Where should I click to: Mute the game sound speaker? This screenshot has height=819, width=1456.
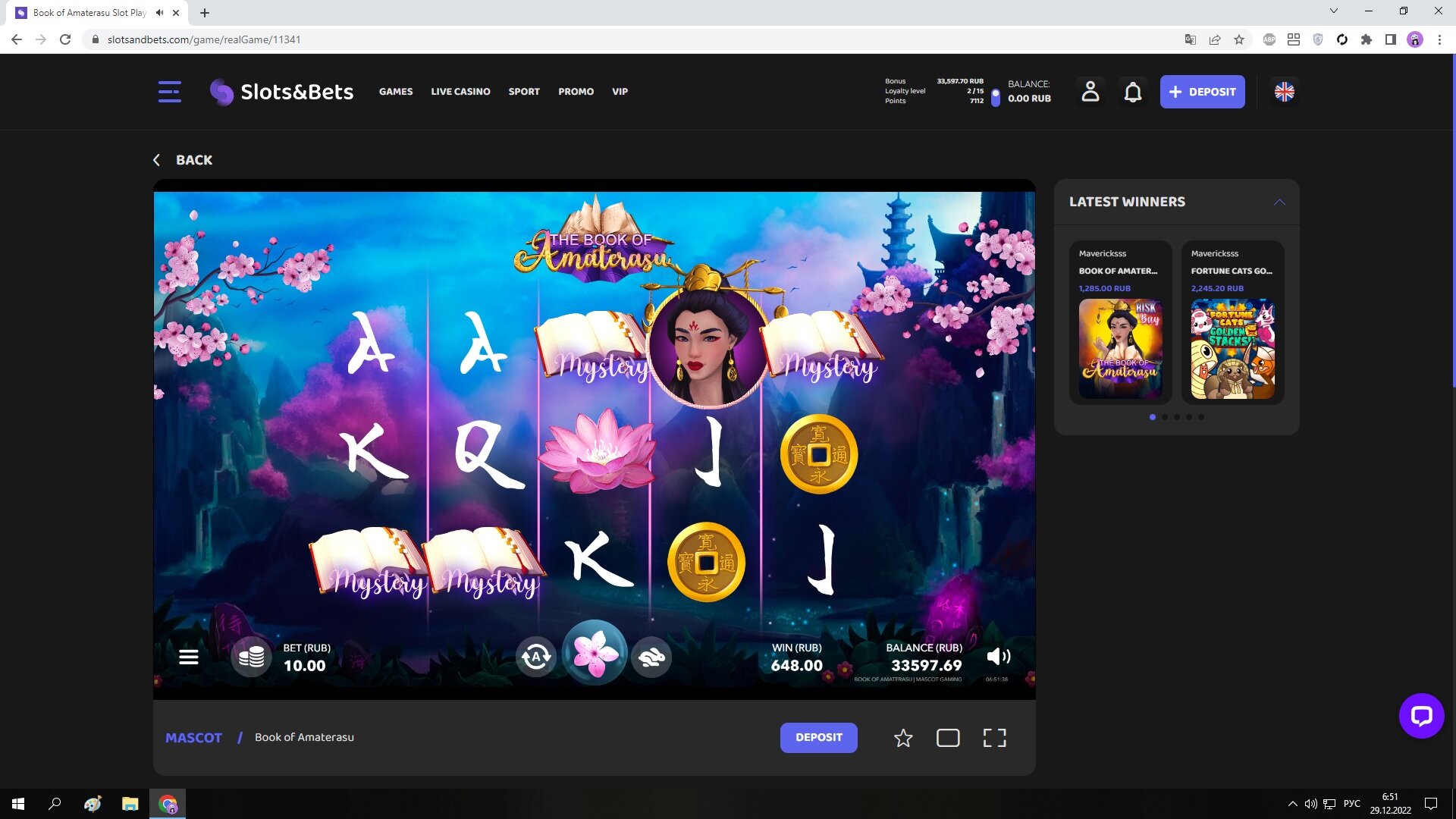pos(998,657)
